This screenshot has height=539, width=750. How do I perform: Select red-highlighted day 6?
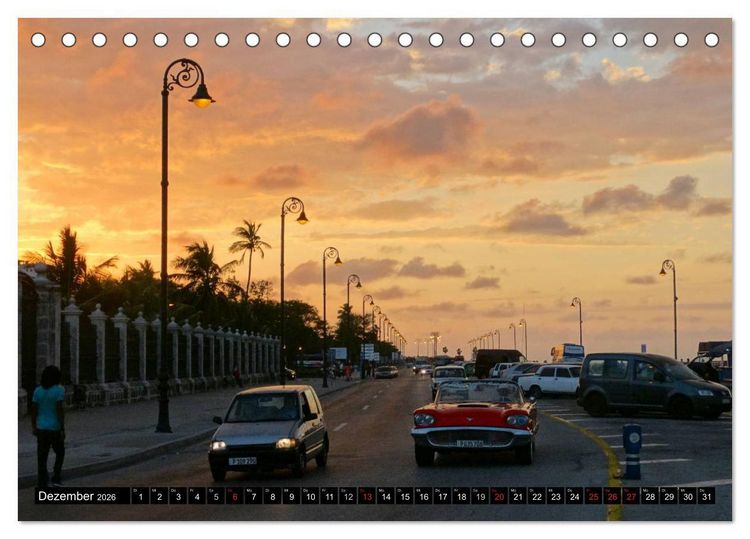[234, 496]
